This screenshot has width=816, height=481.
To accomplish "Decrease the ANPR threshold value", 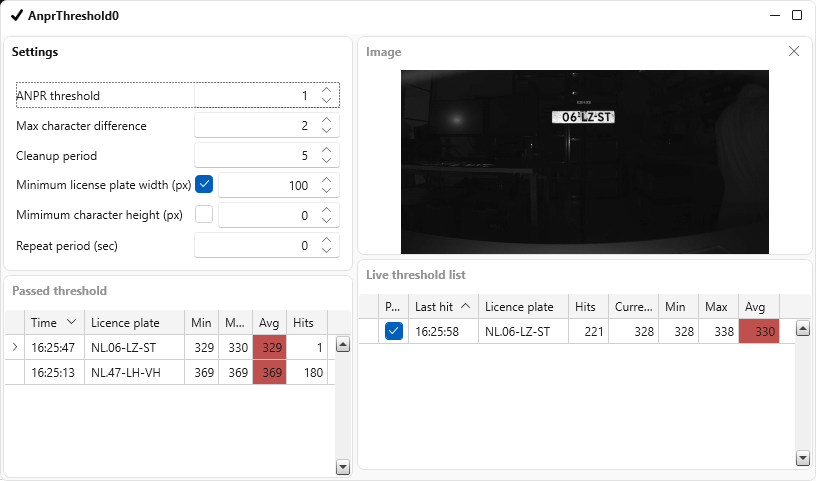I will (x=326, y=100).
